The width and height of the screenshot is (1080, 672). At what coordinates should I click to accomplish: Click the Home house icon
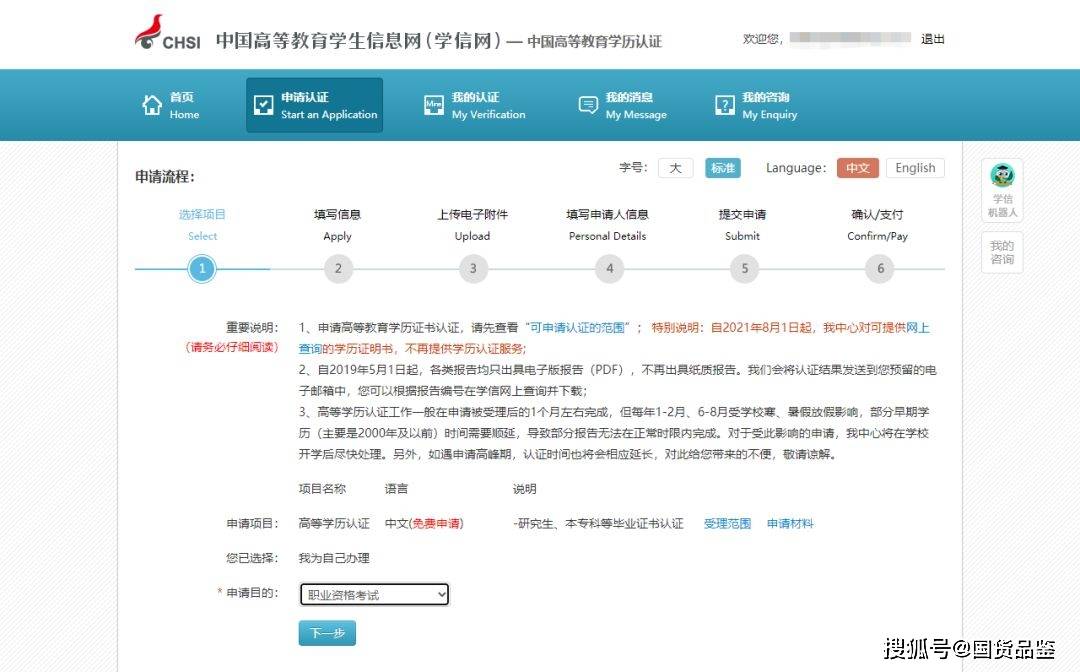click(152, 105)
